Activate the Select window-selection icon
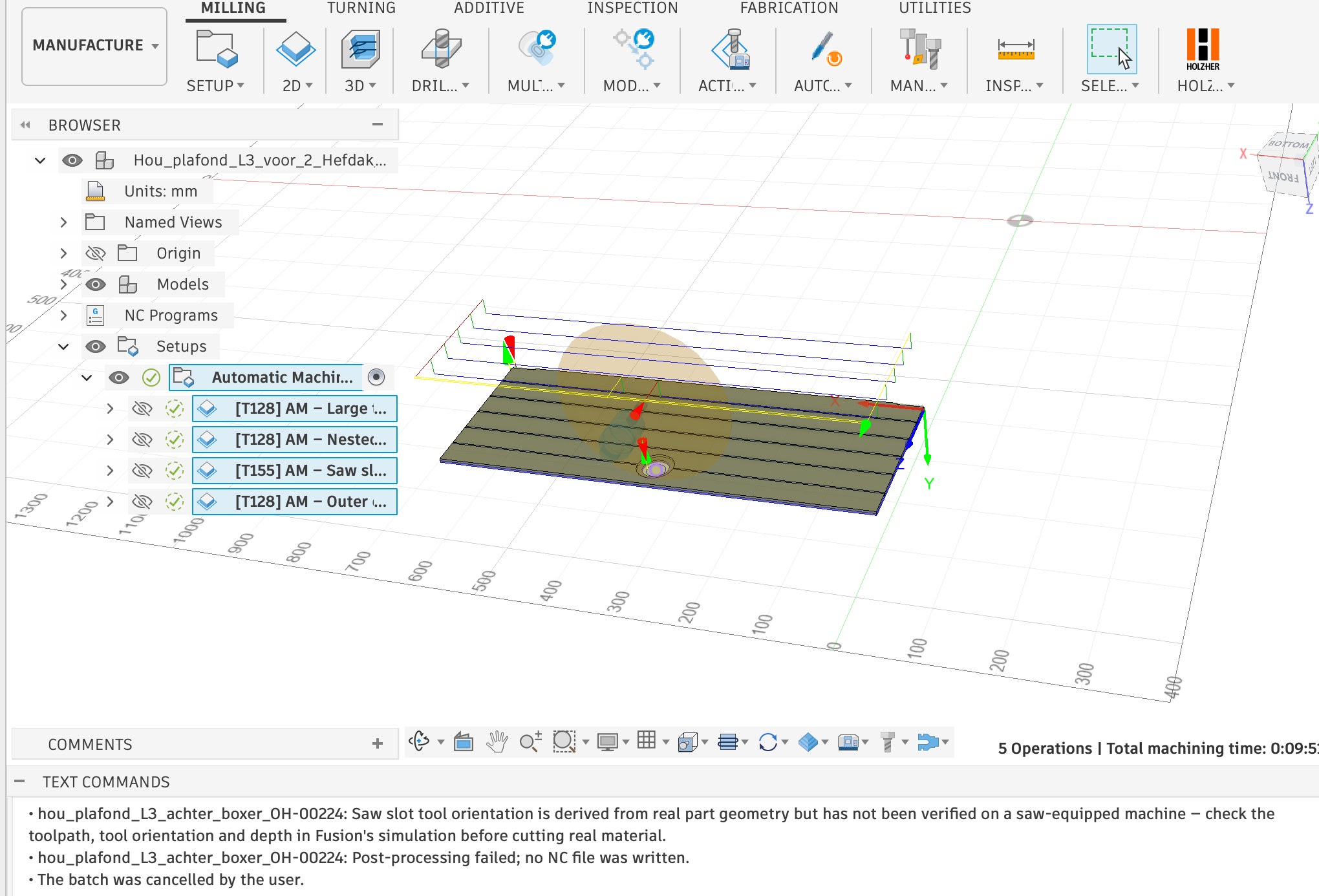The width and height of the screenshot is (1319, 896). pyautogui.click(x=1111, y=49)
